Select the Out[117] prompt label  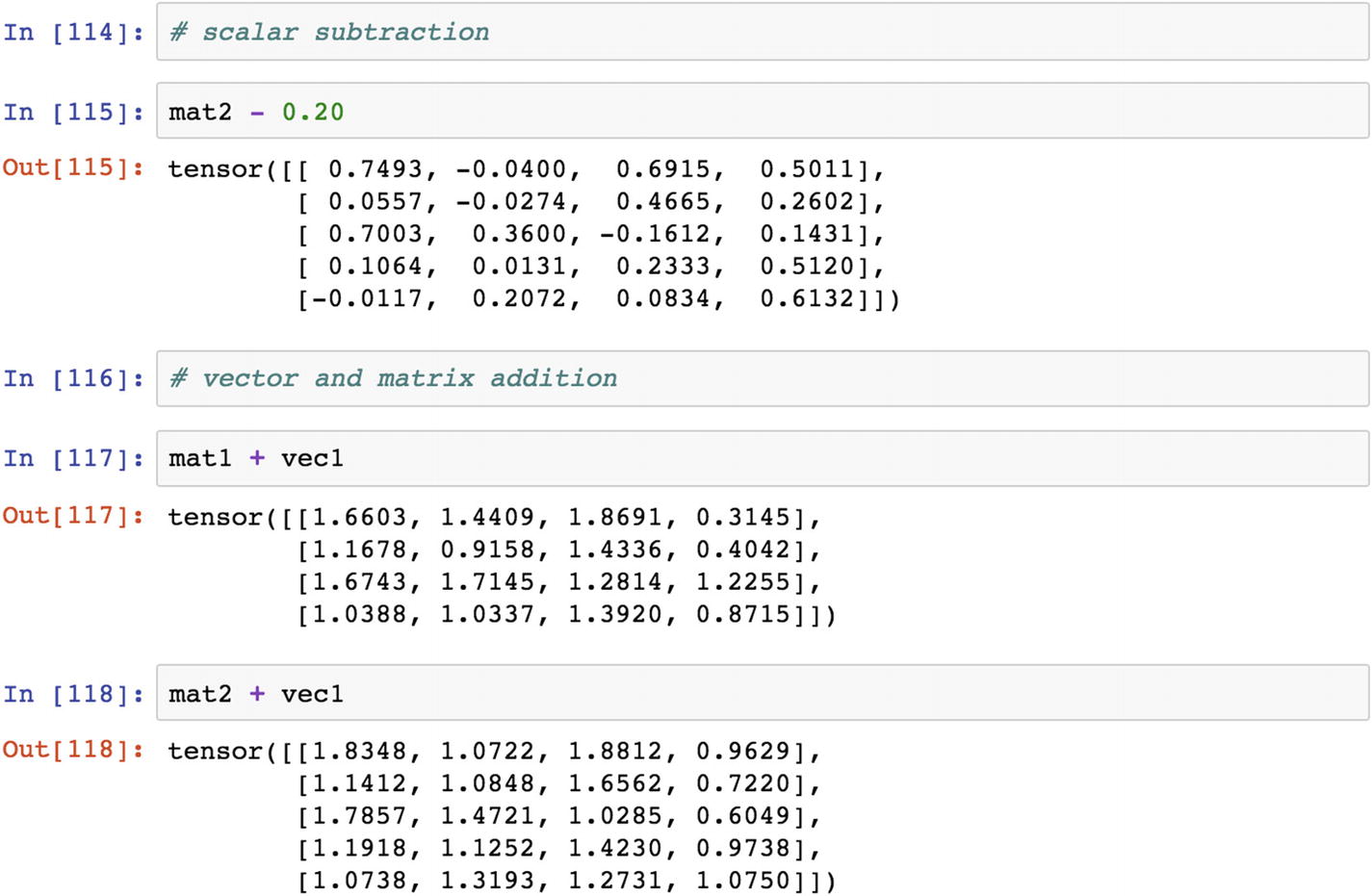[73, 515]
